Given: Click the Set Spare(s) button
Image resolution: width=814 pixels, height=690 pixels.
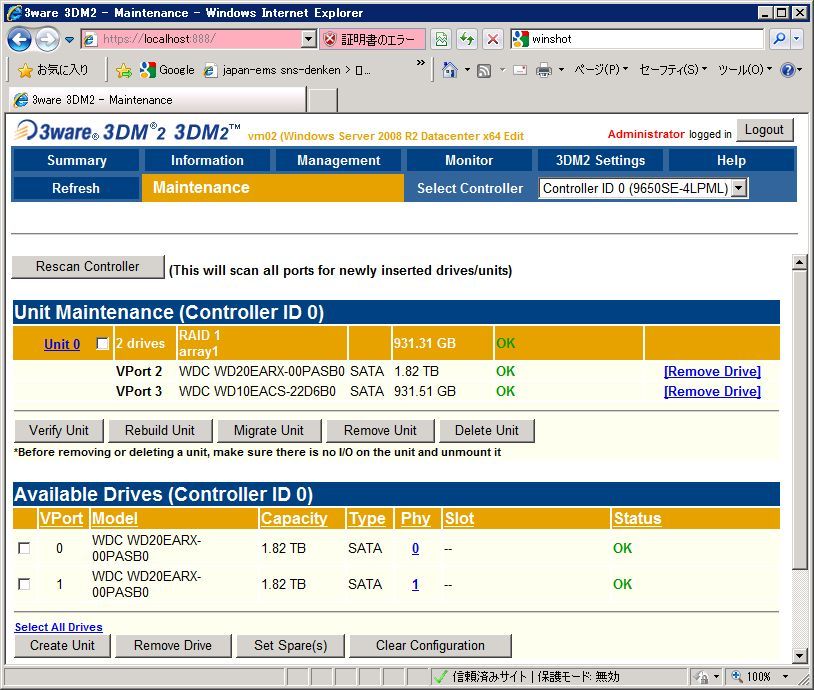Looking at the screenshot, I should tap(290, 645).
